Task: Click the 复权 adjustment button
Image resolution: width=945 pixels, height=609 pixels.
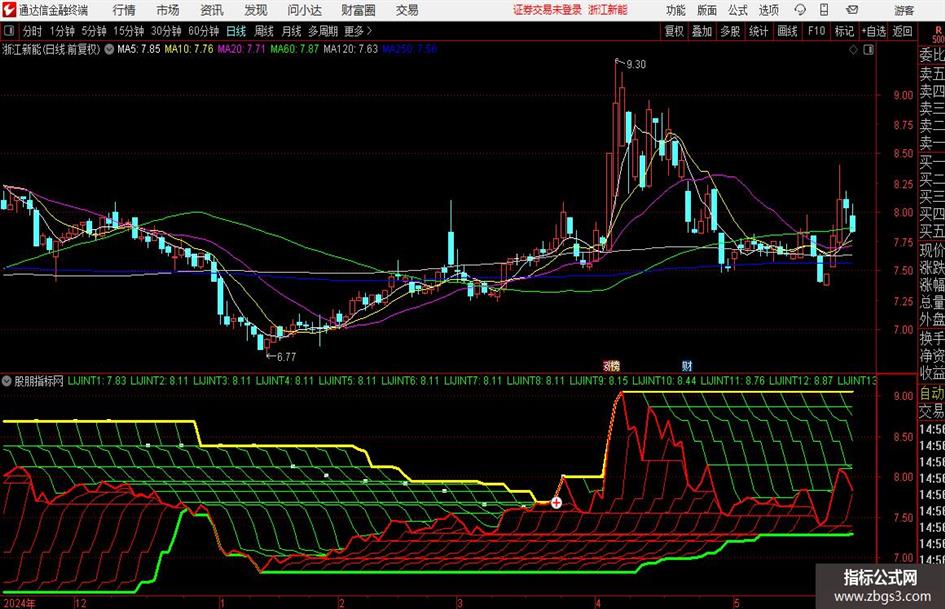Action: click(x=674, y=31)
